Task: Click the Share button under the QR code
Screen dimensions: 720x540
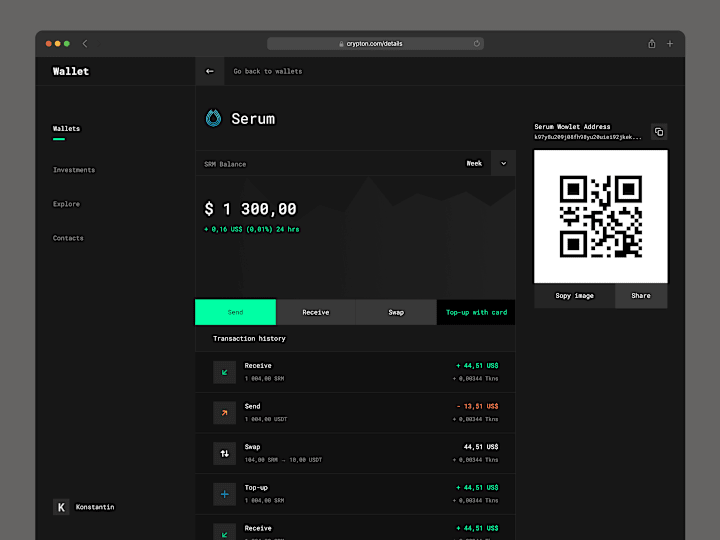Action: [641, 296]
